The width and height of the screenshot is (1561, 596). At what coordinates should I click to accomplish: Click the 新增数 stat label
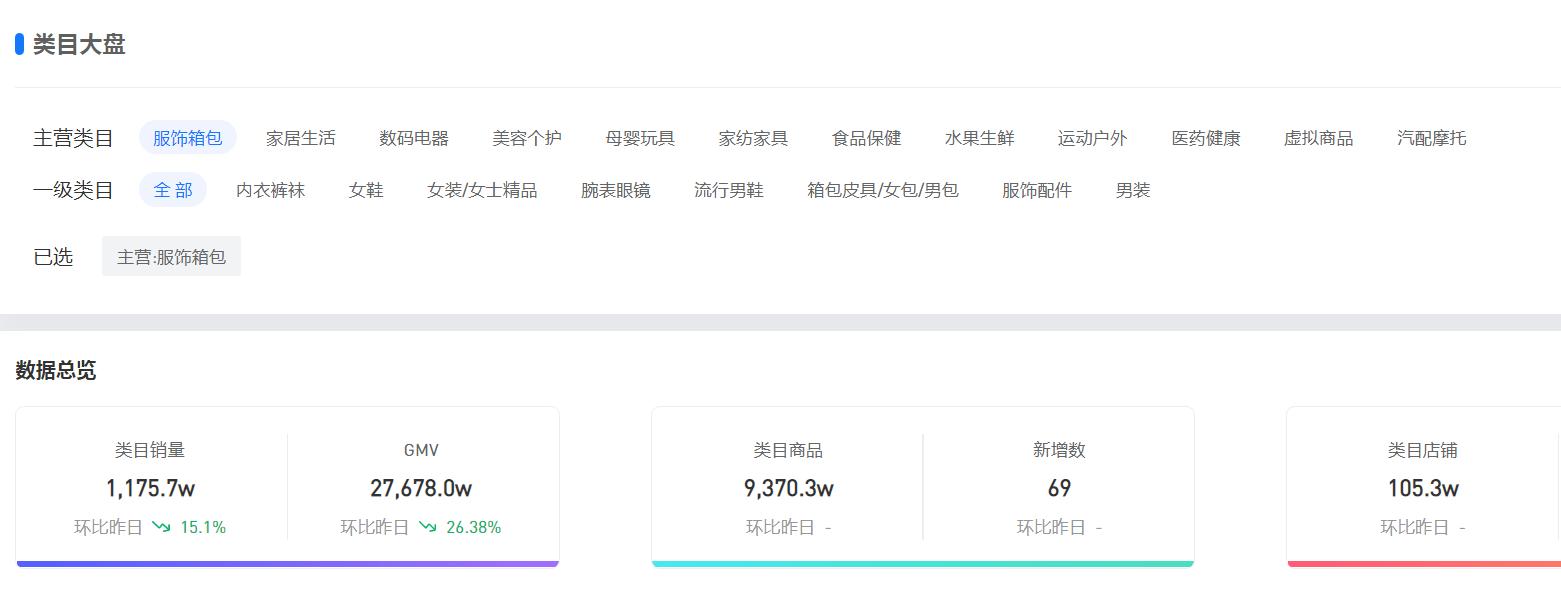pos(1059,450)
